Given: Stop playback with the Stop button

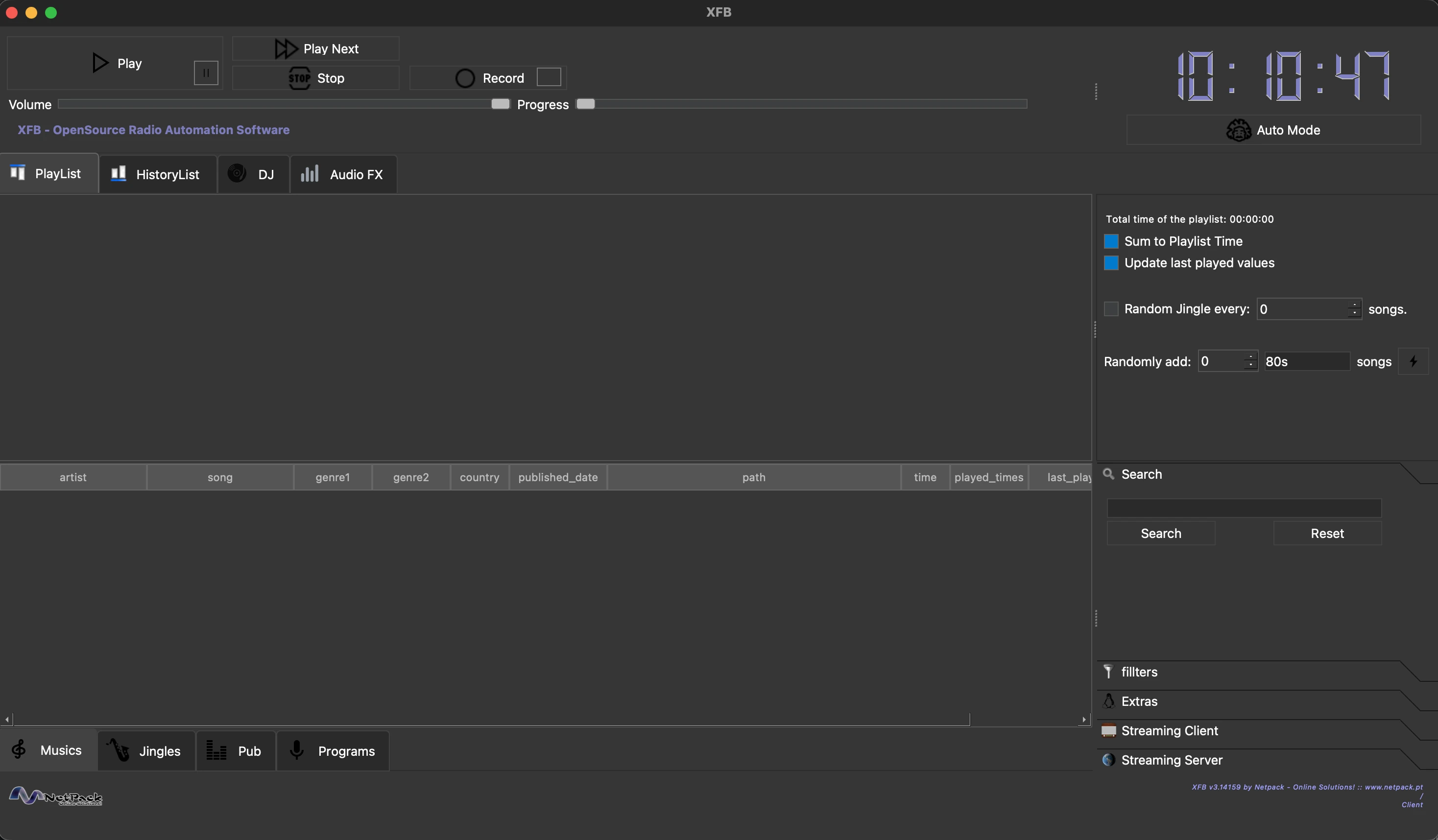Looking at the screenshot, I should click(x=315, y=78).
